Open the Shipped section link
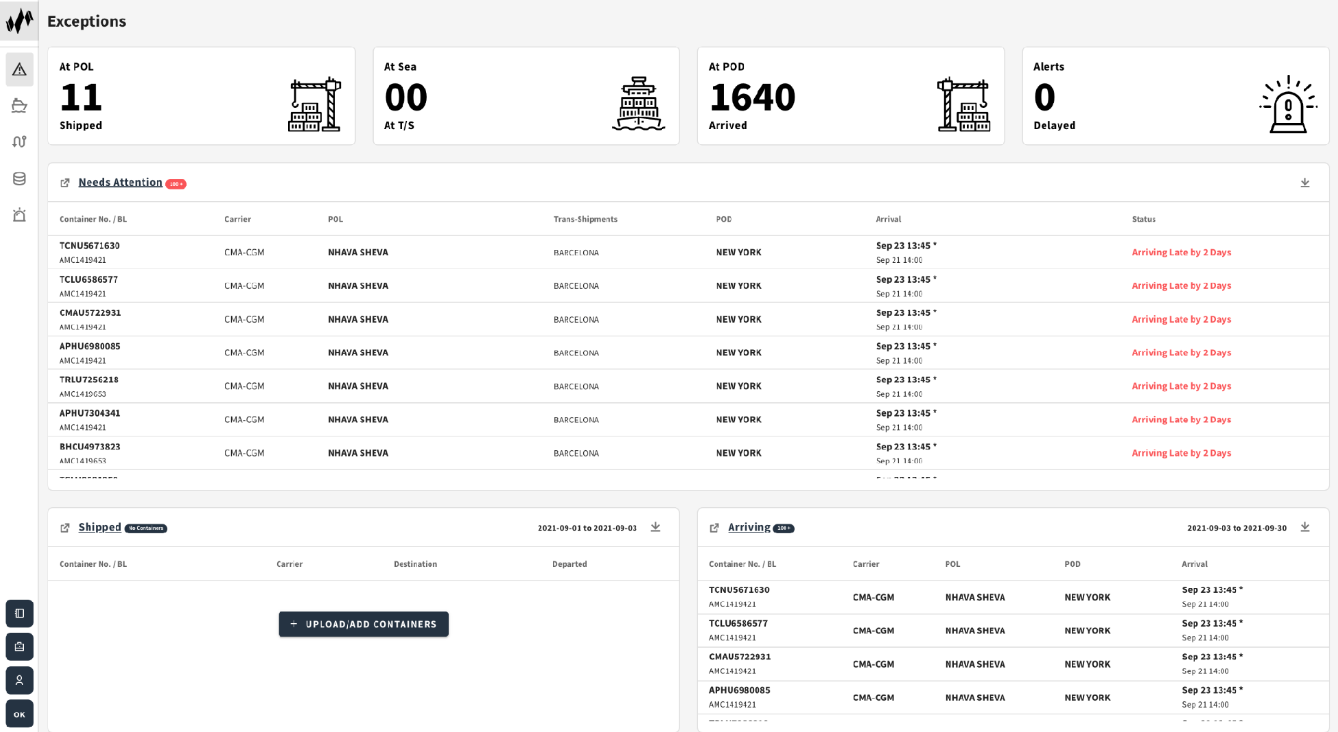1338x732 pixels. point(99,527)
